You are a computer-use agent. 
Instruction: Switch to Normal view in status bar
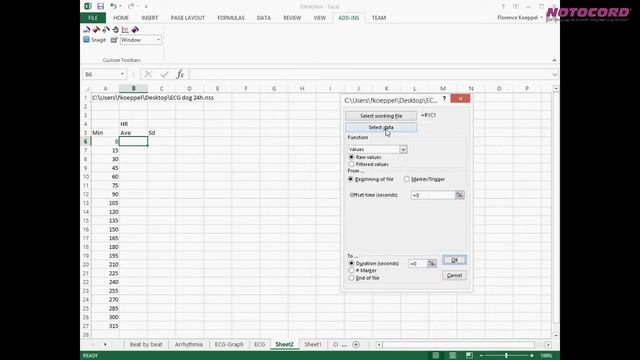[436, 356]
